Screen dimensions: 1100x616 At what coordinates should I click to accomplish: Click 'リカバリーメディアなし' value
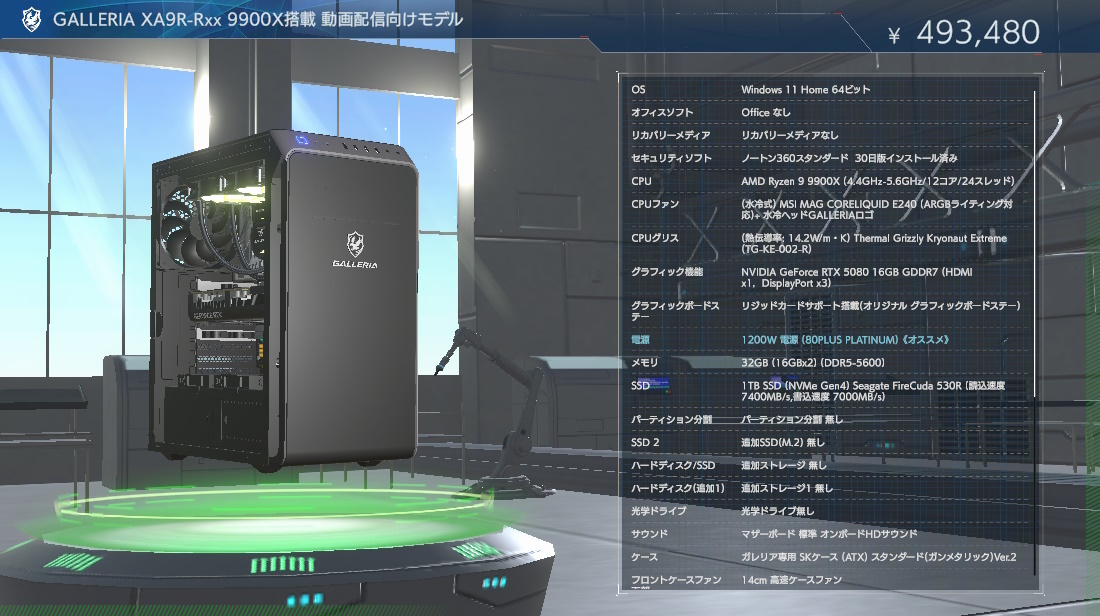[789, 135]
